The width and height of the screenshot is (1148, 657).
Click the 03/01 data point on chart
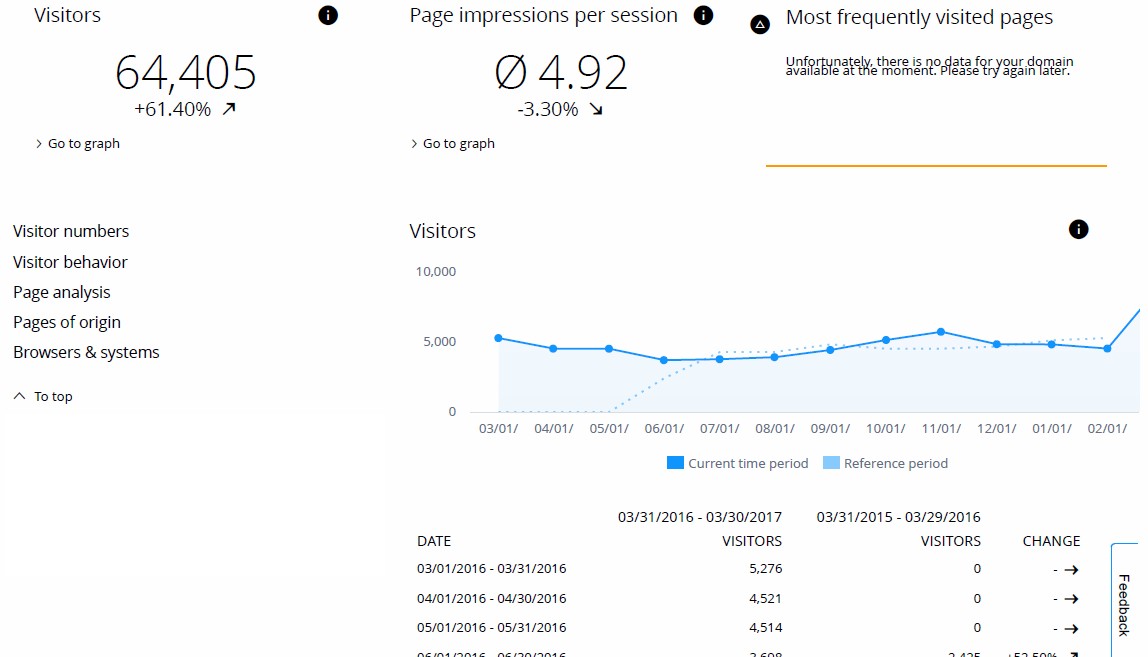coord(499,338)
